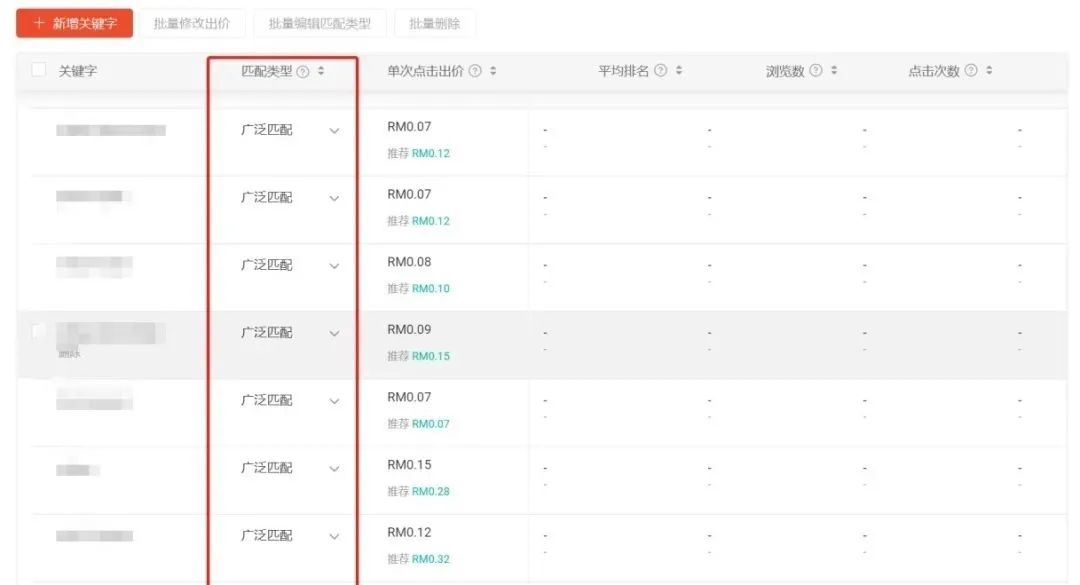
Task: Tick the select-all checkbox beside 关键字 header
Action: coord(39,70)
